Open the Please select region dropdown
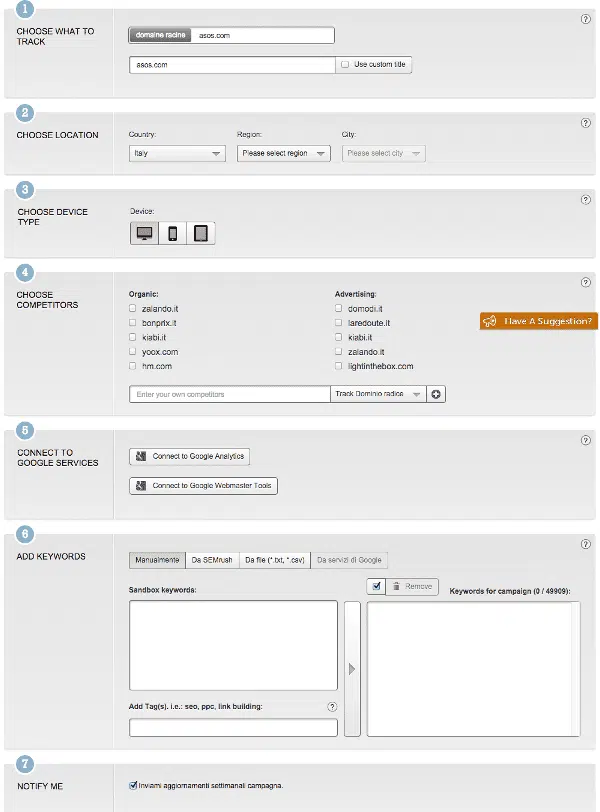The image size is (600, 812). pyautogui.click(x=284, y=153)
